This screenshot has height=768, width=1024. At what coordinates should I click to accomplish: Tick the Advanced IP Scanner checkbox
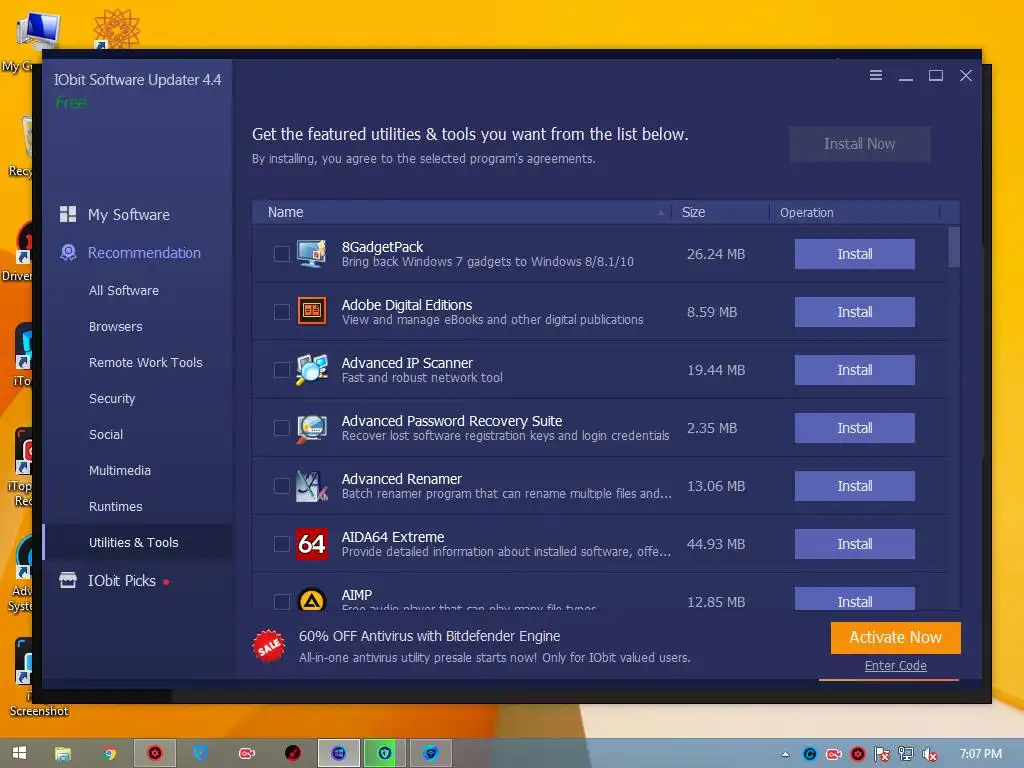(x=281, y=370)
